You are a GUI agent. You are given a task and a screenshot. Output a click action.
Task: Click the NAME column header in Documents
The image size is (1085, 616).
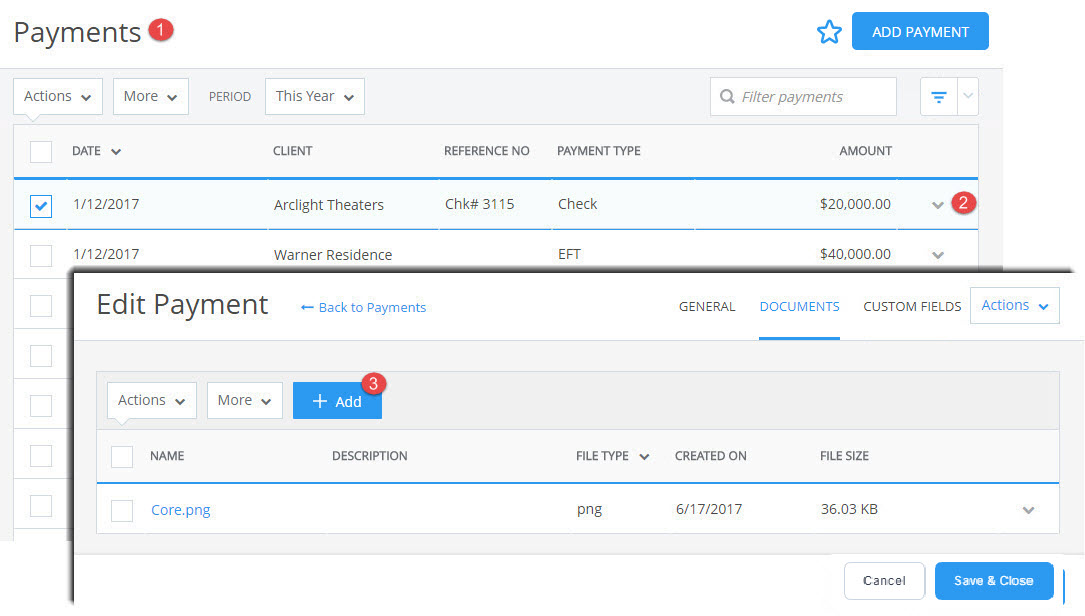pos(167,456)
